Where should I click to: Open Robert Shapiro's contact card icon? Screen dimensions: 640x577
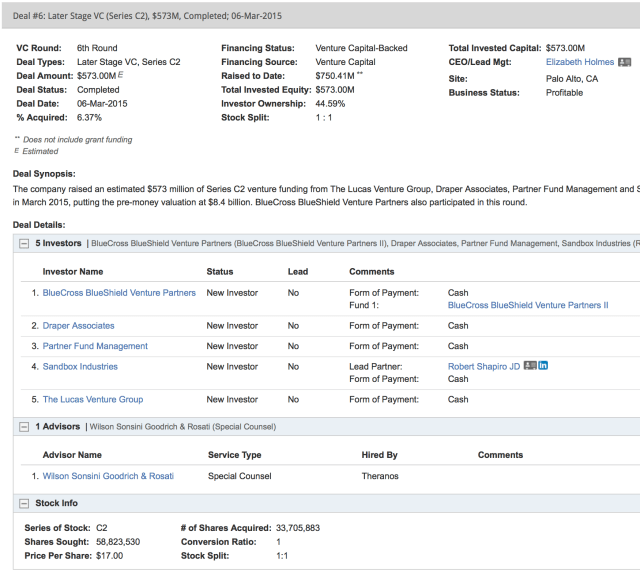click(530, 366)
